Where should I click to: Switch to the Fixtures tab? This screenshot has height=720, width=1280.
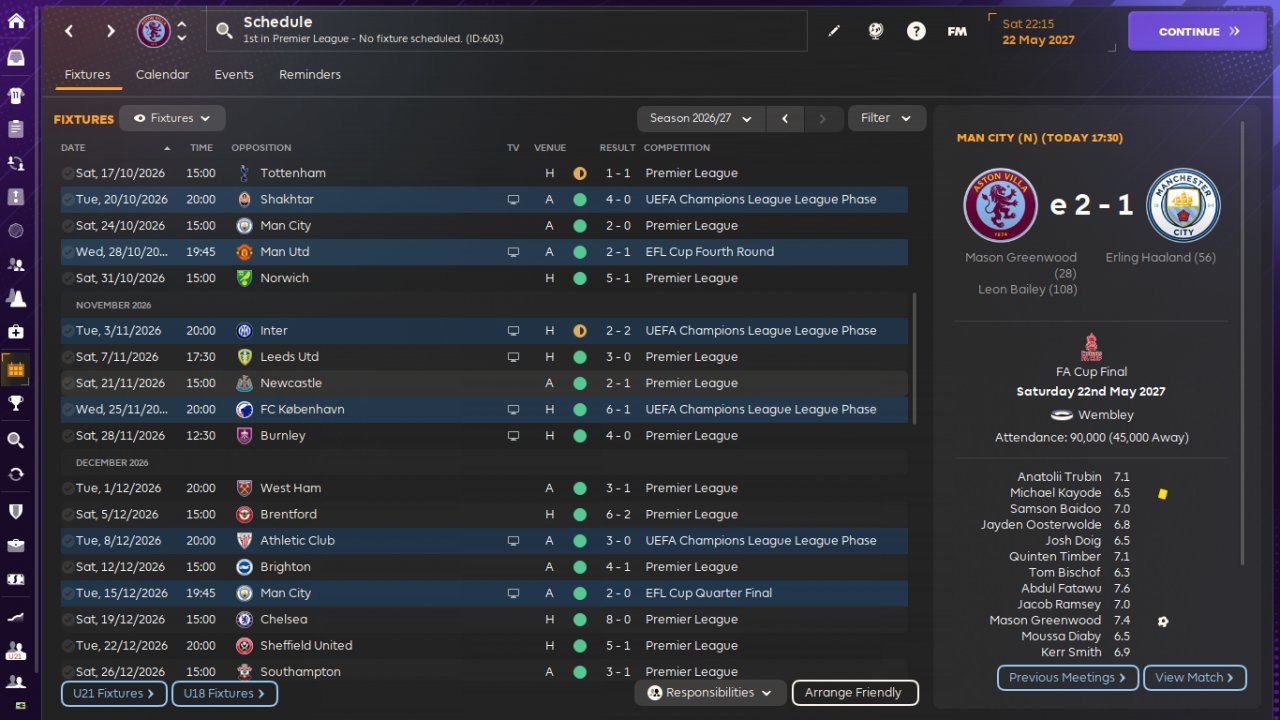click(87, 75)
